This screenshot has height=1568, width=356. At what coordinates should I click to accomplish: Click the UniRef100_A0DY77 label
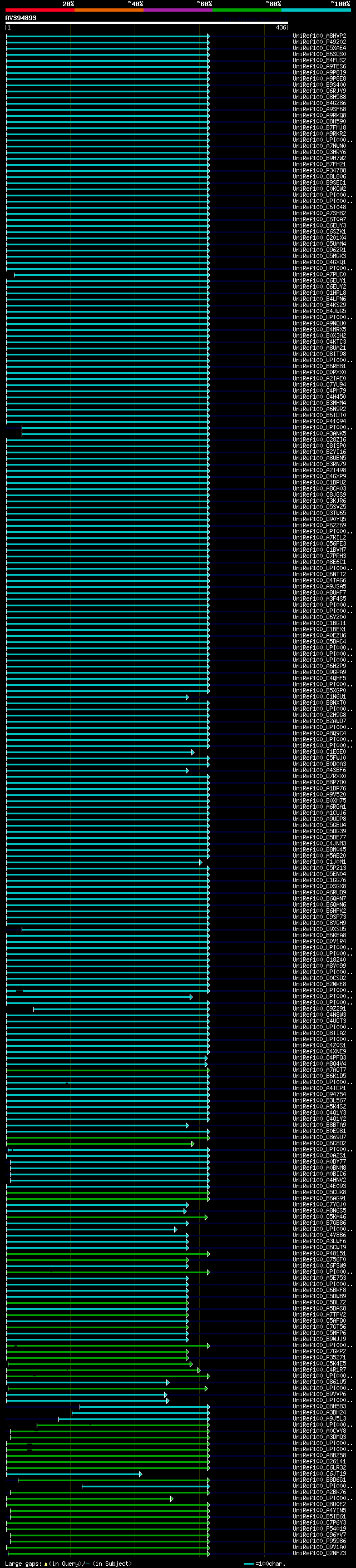pos(319,1161)
